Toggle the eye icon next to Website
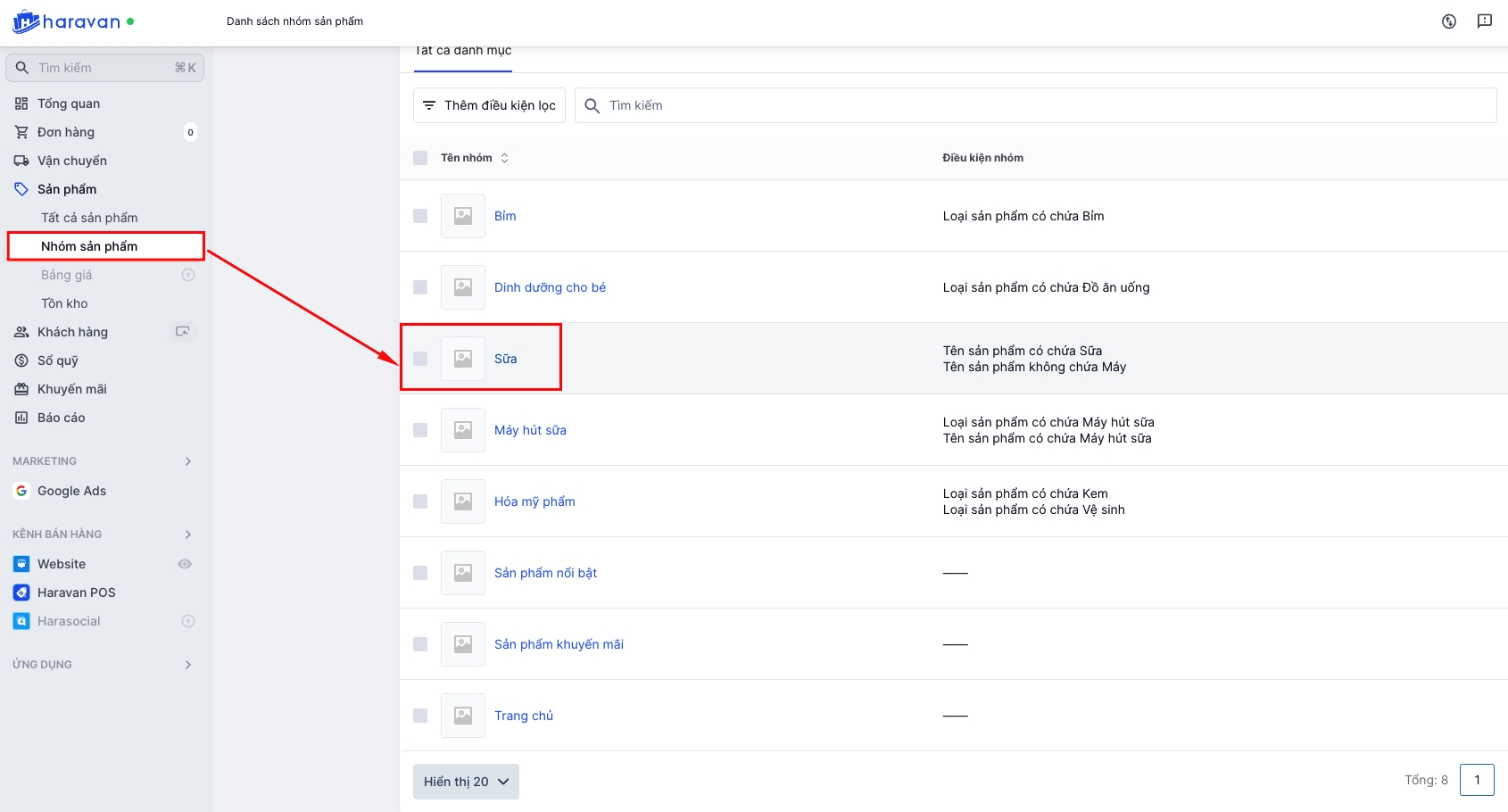Screen dimensions: 1508x812 (x=185, y=564)
